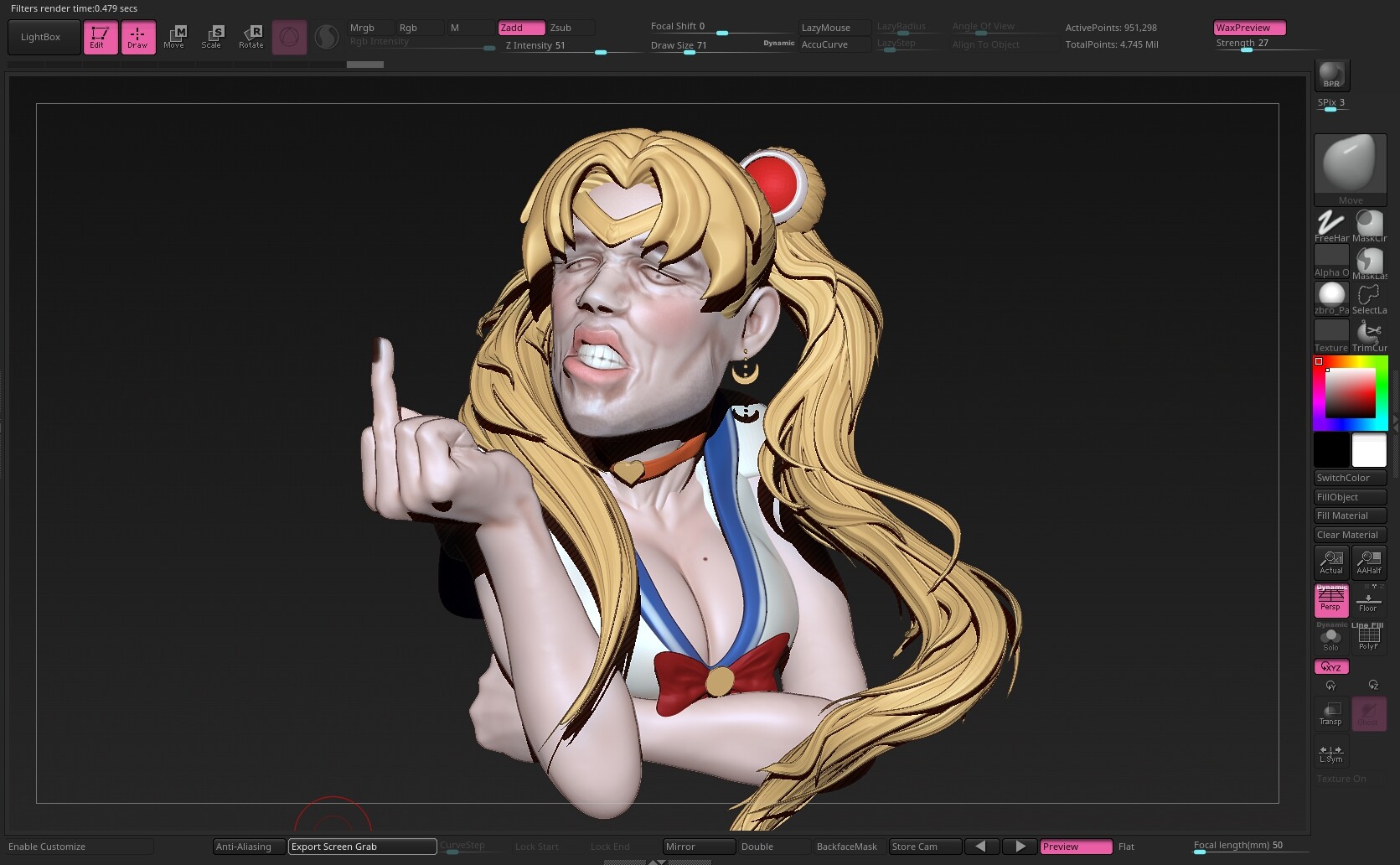Click Export Screen Grab

362,847
